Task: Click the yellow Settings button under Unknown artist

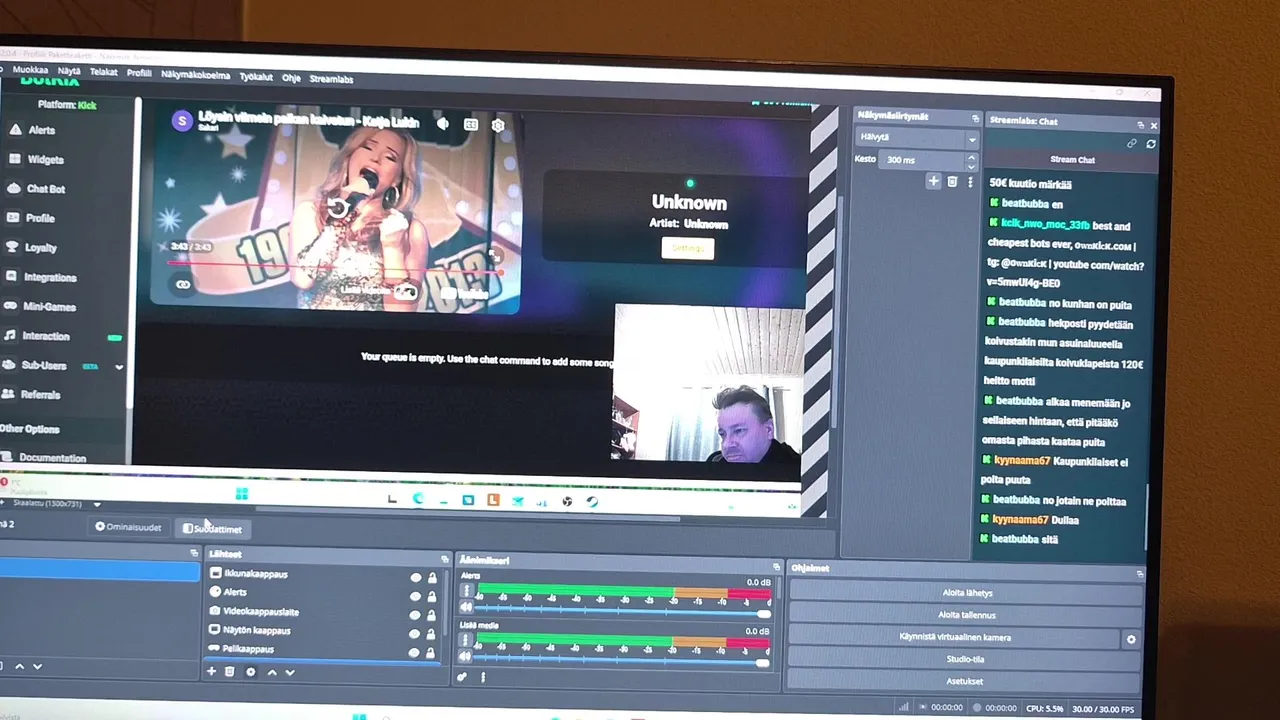Action: (688, 249)
